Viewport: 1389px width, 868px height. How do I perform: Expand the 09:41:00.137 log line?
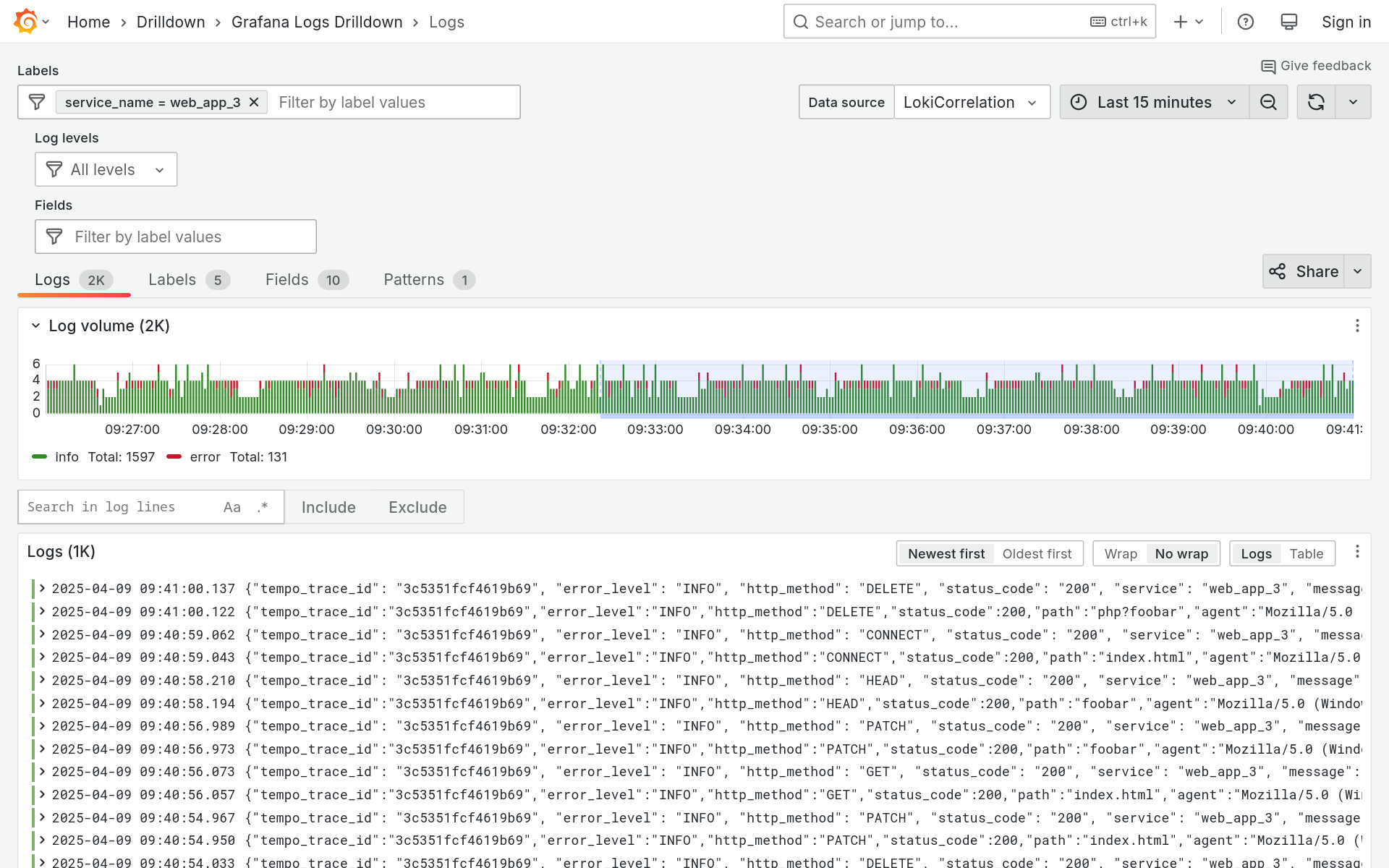click(42, 588)
